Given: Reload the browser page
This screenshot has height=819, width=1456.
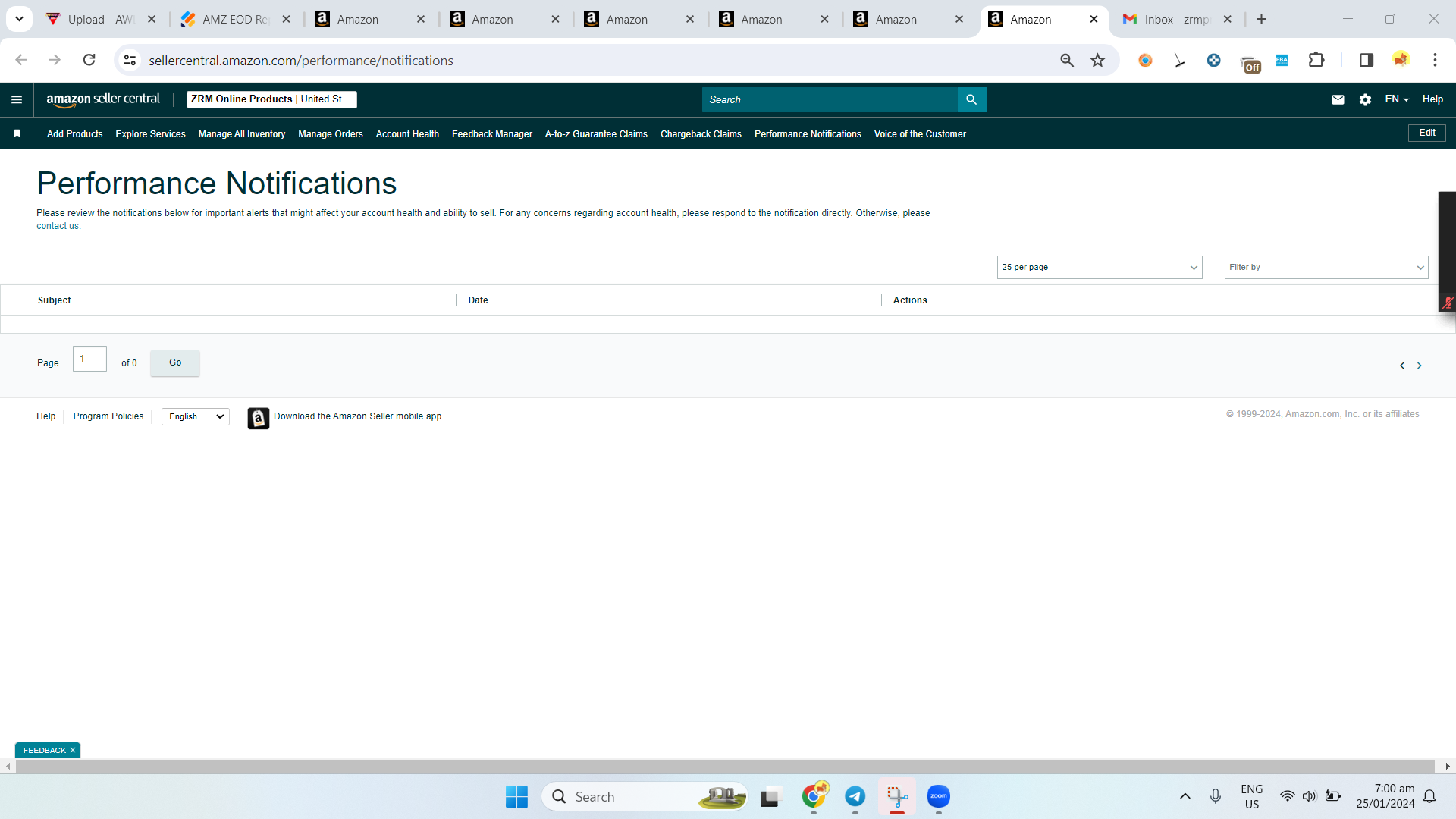Looking at the screenshot, I should click(89, 60).
